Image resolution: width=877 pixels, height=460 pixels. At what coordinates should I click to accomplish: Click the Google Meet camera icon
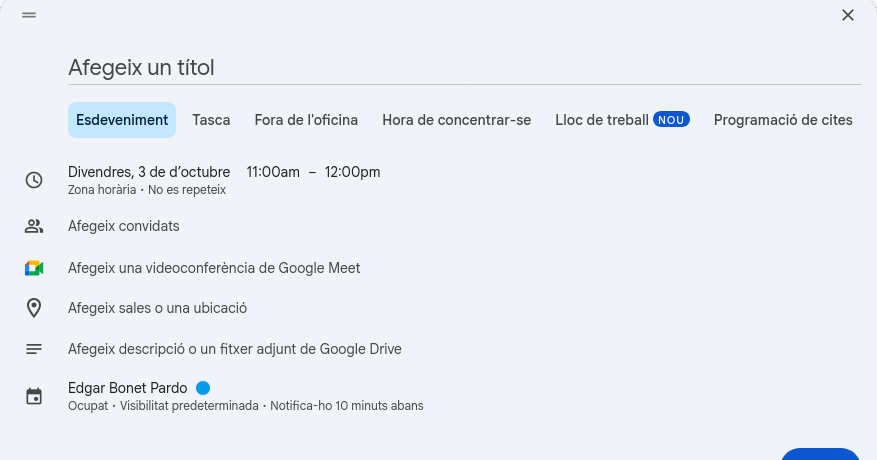[34, 268]
